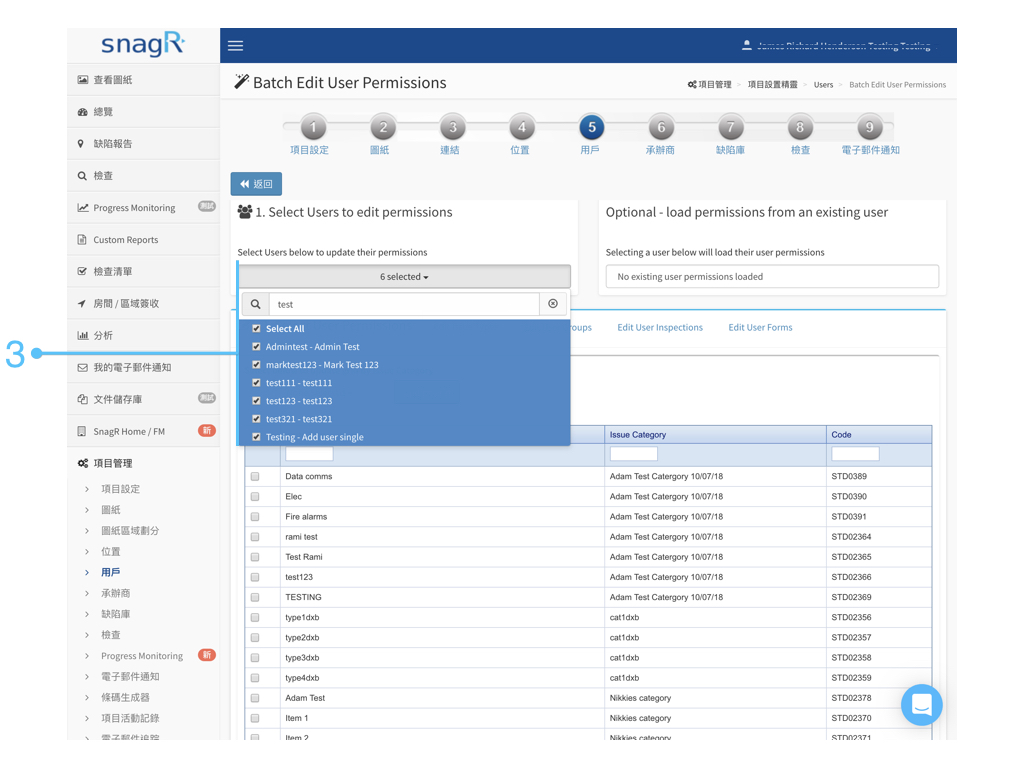This screenshot has width=1024, height=768.
Task: Clear the user search with the X icon
Action: [553, 304]
